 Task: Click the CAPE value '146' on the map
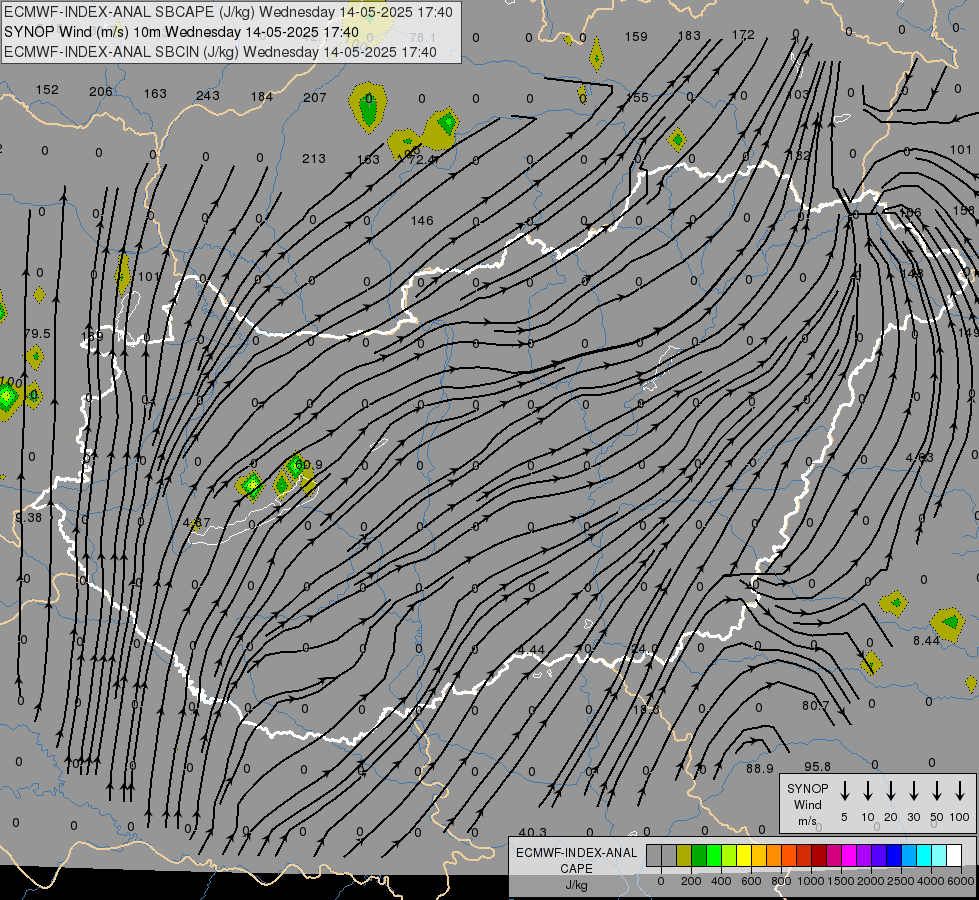422,220
